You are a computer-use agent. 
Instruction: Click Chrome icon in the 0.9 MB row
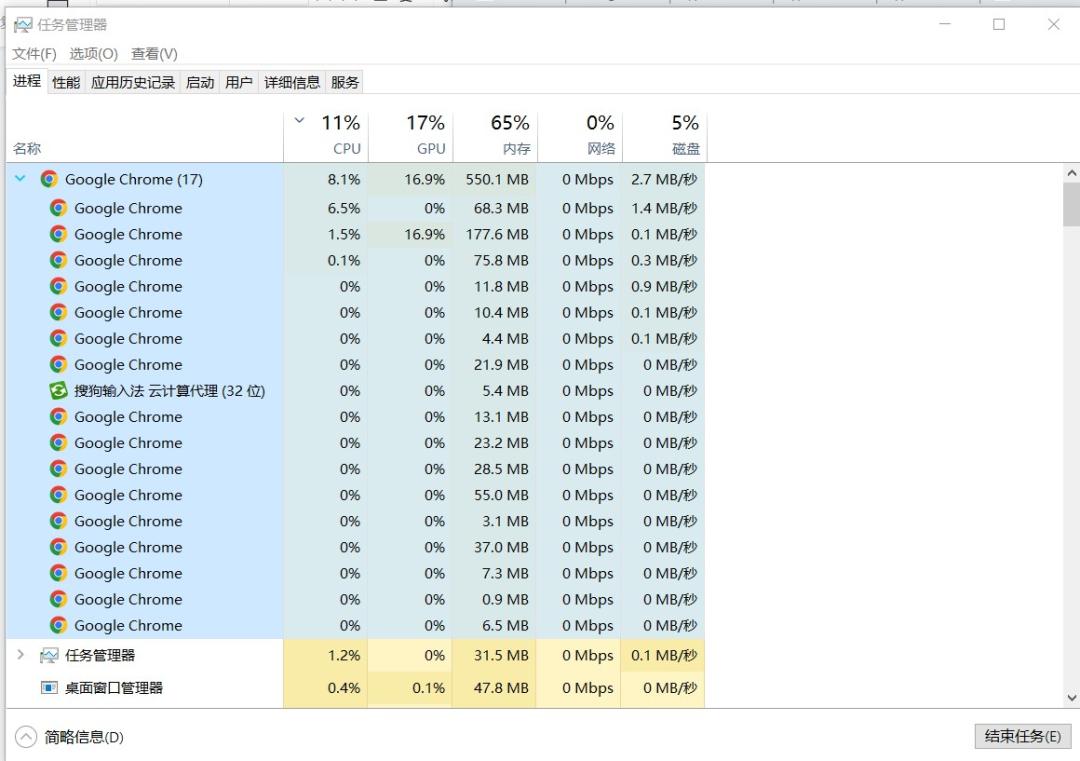[x=59, y=599]
